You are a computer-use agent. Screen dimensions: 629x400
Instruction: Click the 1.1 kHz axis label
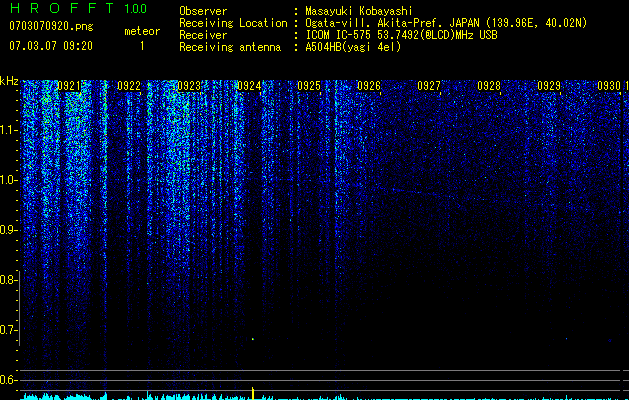(9, 130)
